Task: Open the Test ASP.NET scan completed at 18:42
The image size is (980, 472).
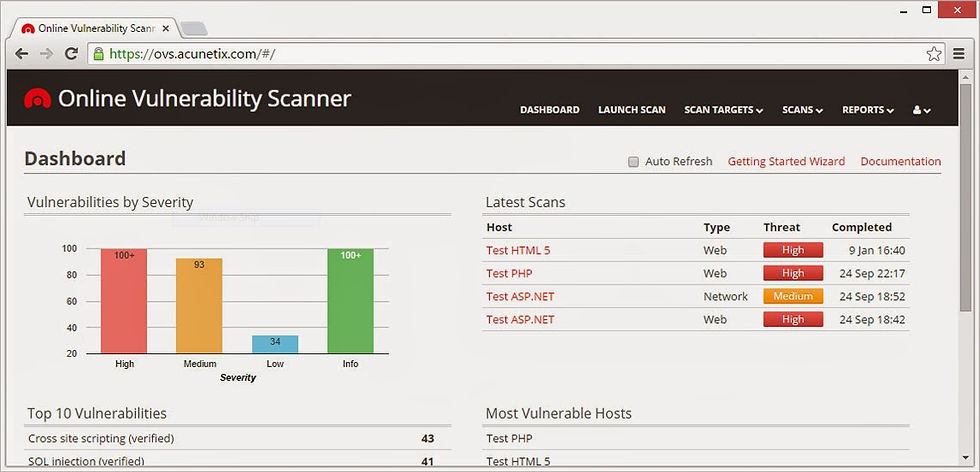Action: 520,319
